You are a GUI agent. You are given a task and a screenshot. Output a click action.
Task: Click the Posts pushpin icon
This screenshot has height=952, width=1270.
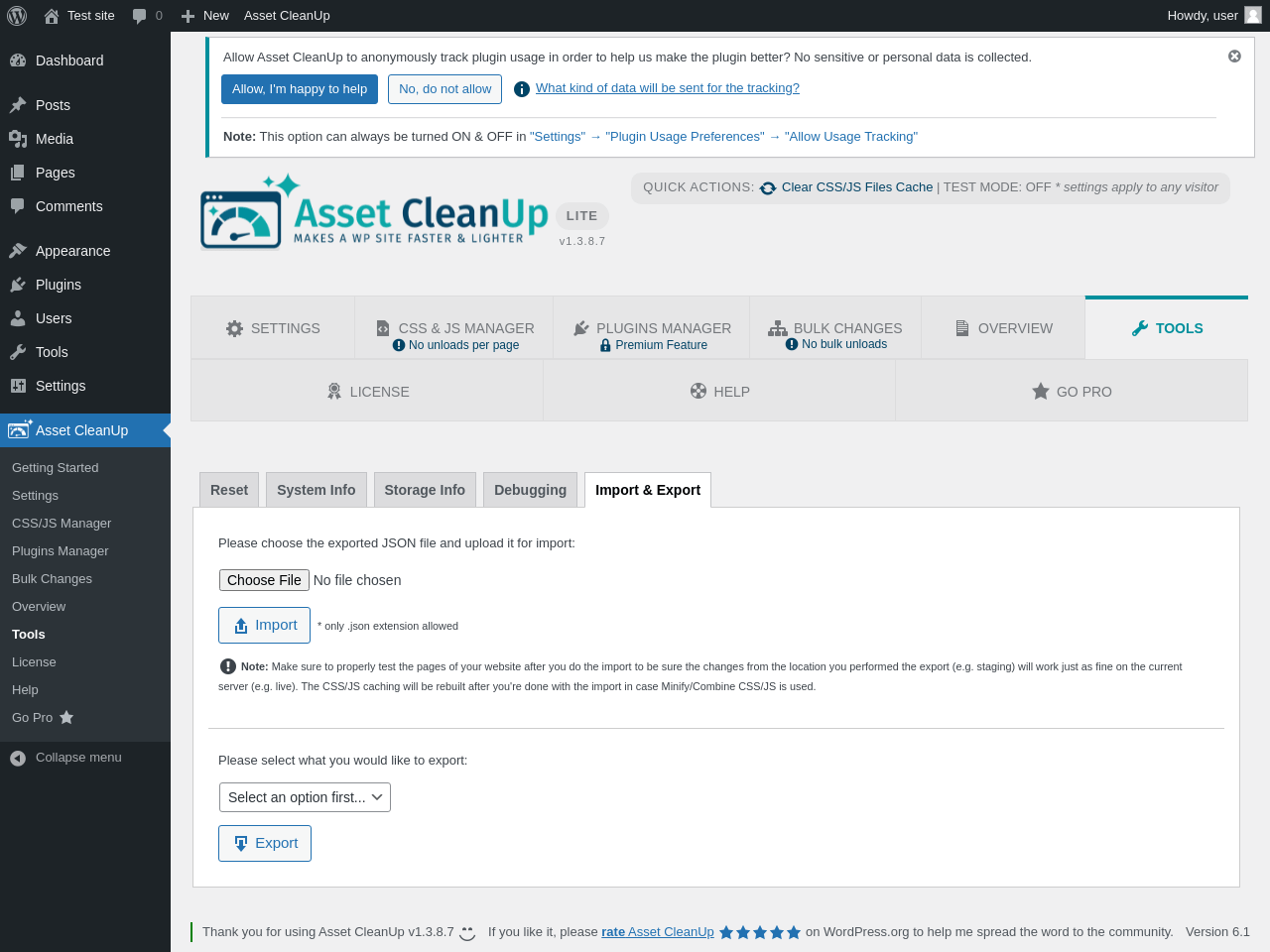[x=18, y=105]
